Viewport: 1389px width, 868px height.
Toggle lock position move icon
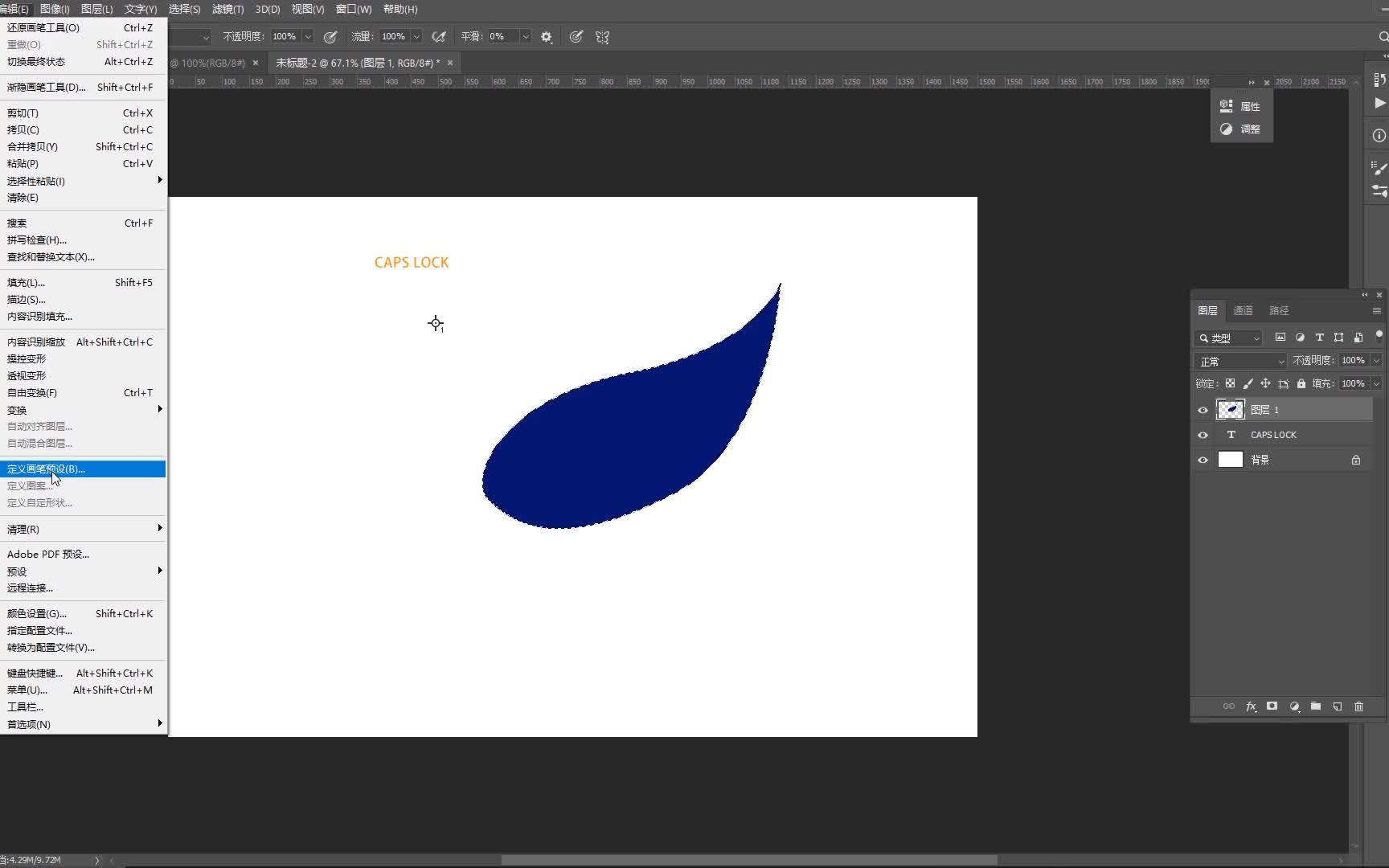coord(1265,383)
